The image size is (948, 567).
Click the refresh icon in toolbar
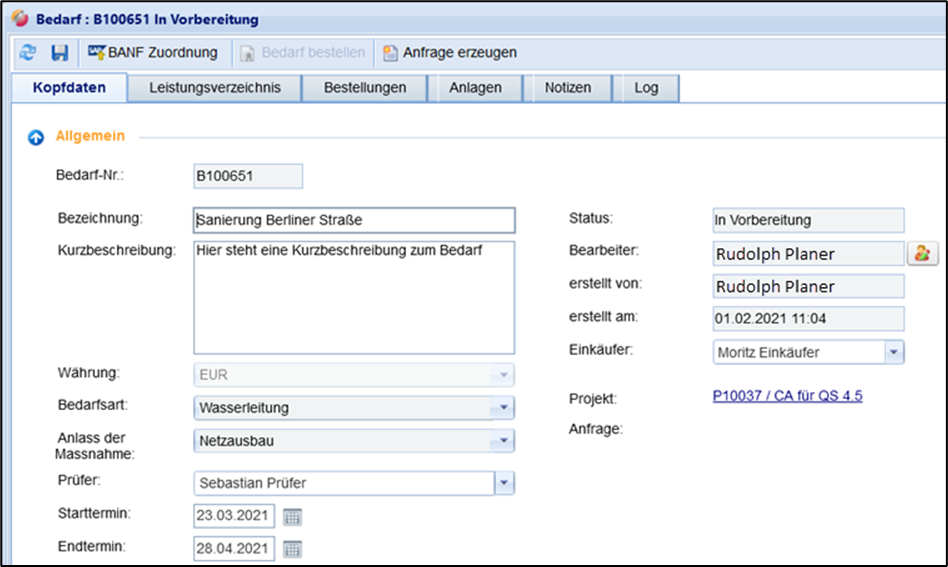[x=28, y=52]
